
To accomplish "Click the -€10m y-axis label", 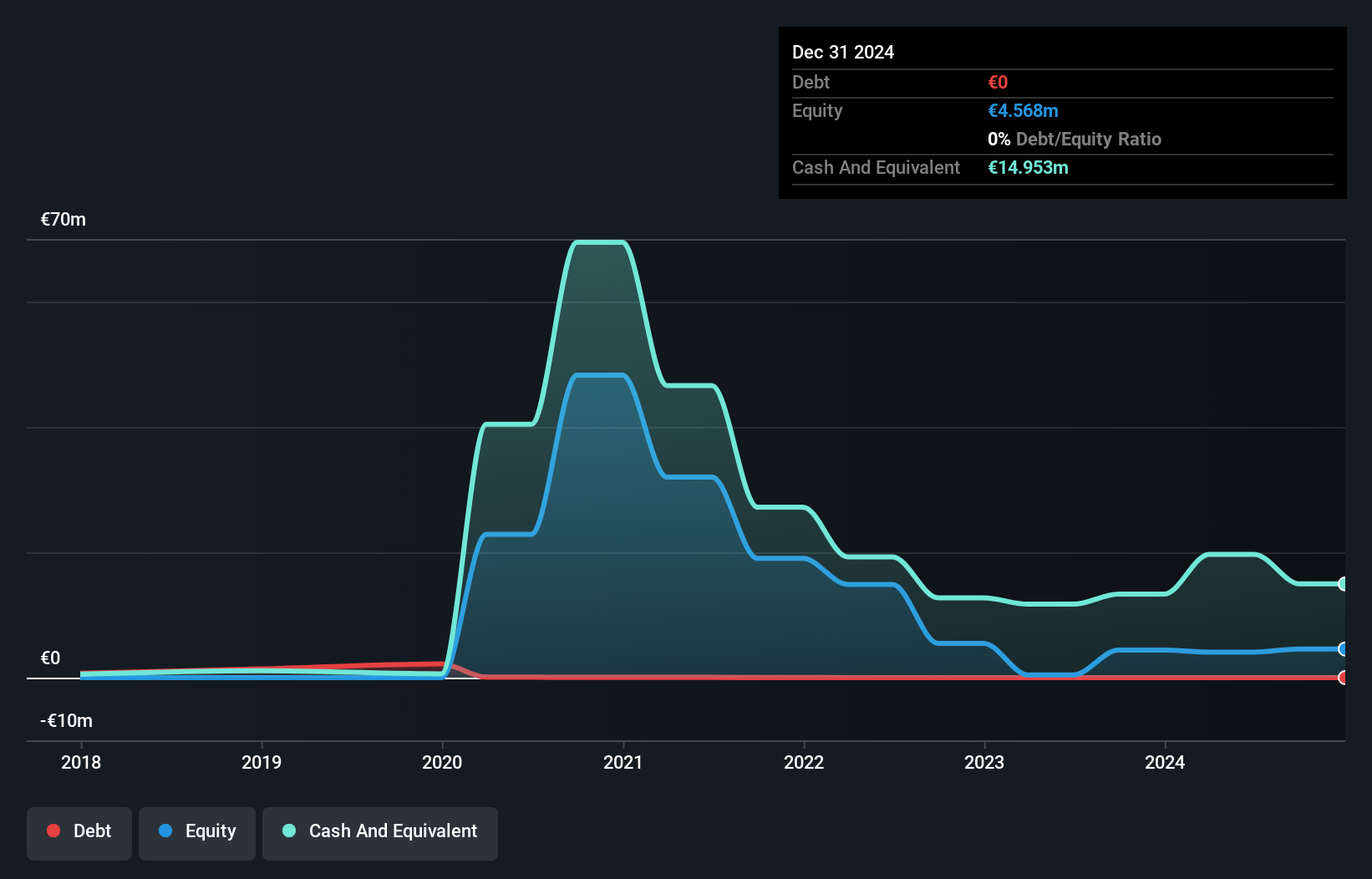I will coord(66,721).
